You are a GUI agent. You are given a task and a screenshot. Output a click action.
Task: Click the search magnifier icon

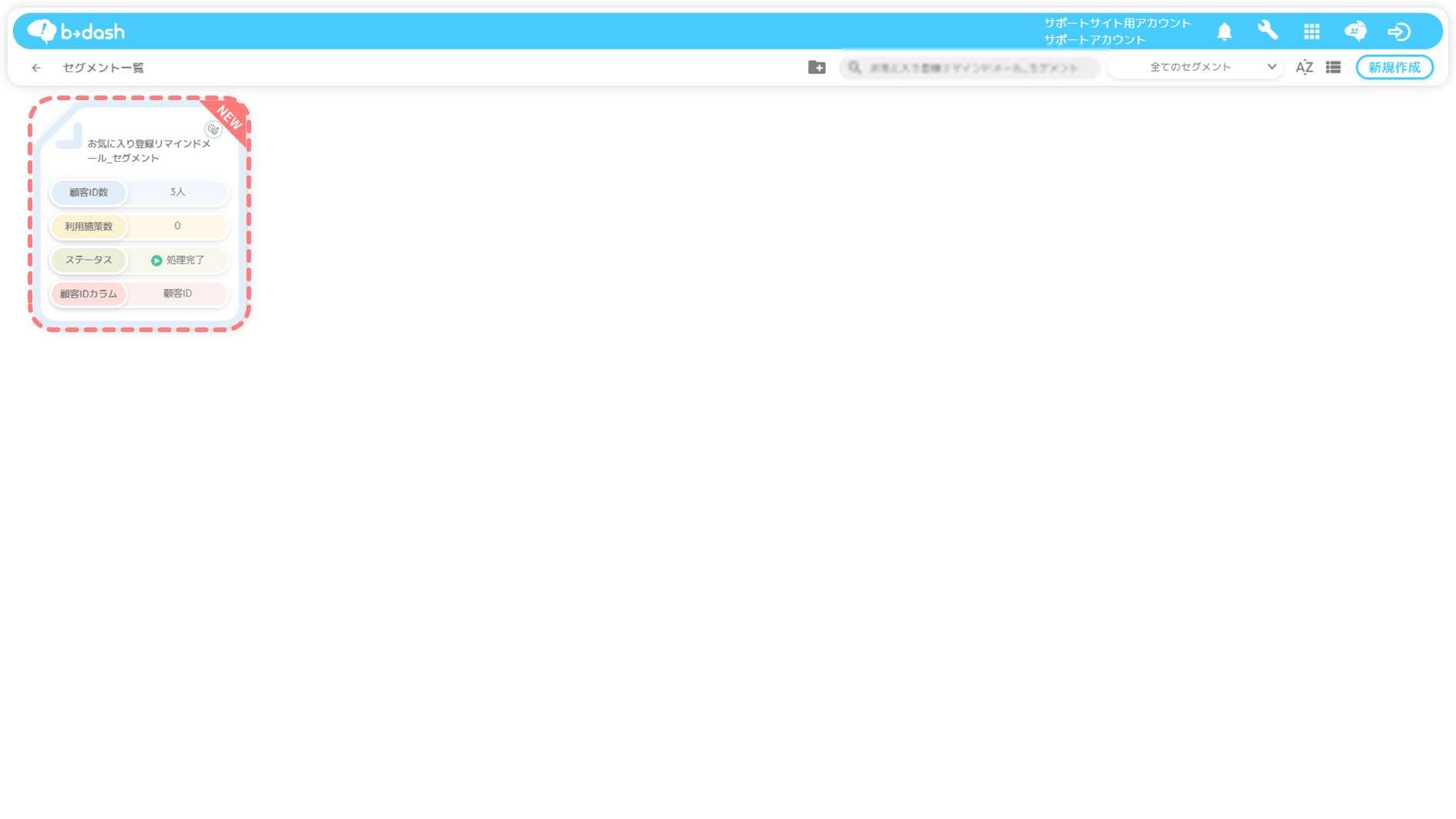[854, 68]
